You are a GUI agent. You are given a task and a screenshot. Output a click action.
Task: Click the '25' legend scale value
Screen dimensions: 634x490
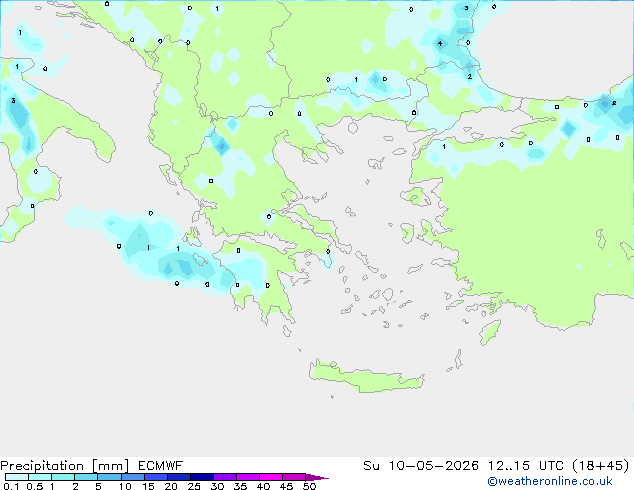click(x=194, y=486)
